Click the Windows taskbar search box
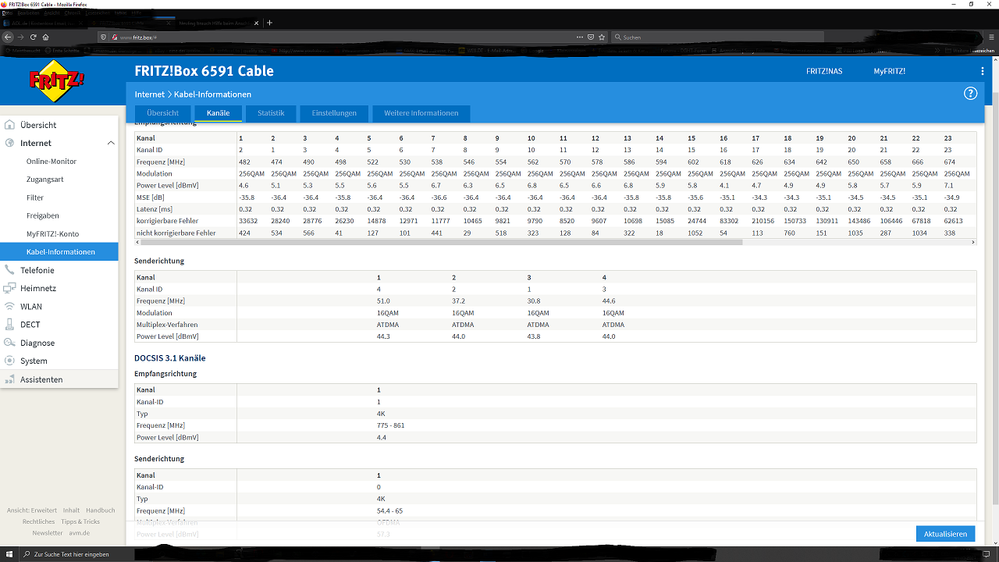The width and height of the screenshot is (999, 562). pyautogui.click(x=76, y=554)
